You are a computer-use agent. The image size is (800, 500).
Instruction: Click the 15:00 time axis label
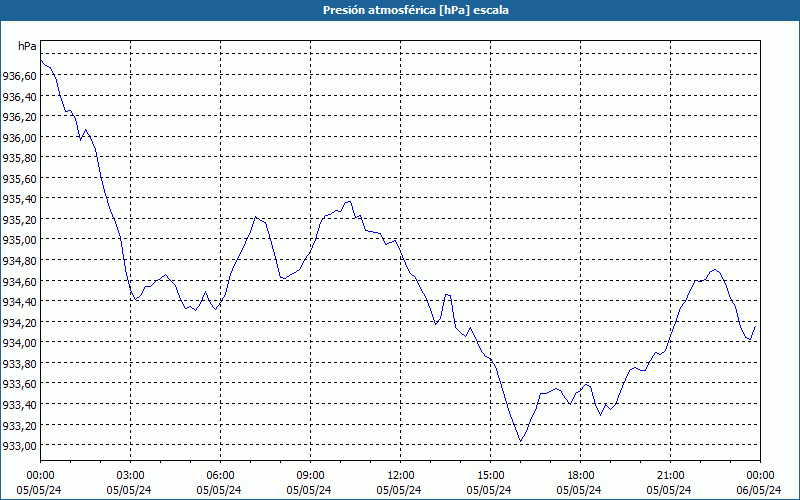490,475
